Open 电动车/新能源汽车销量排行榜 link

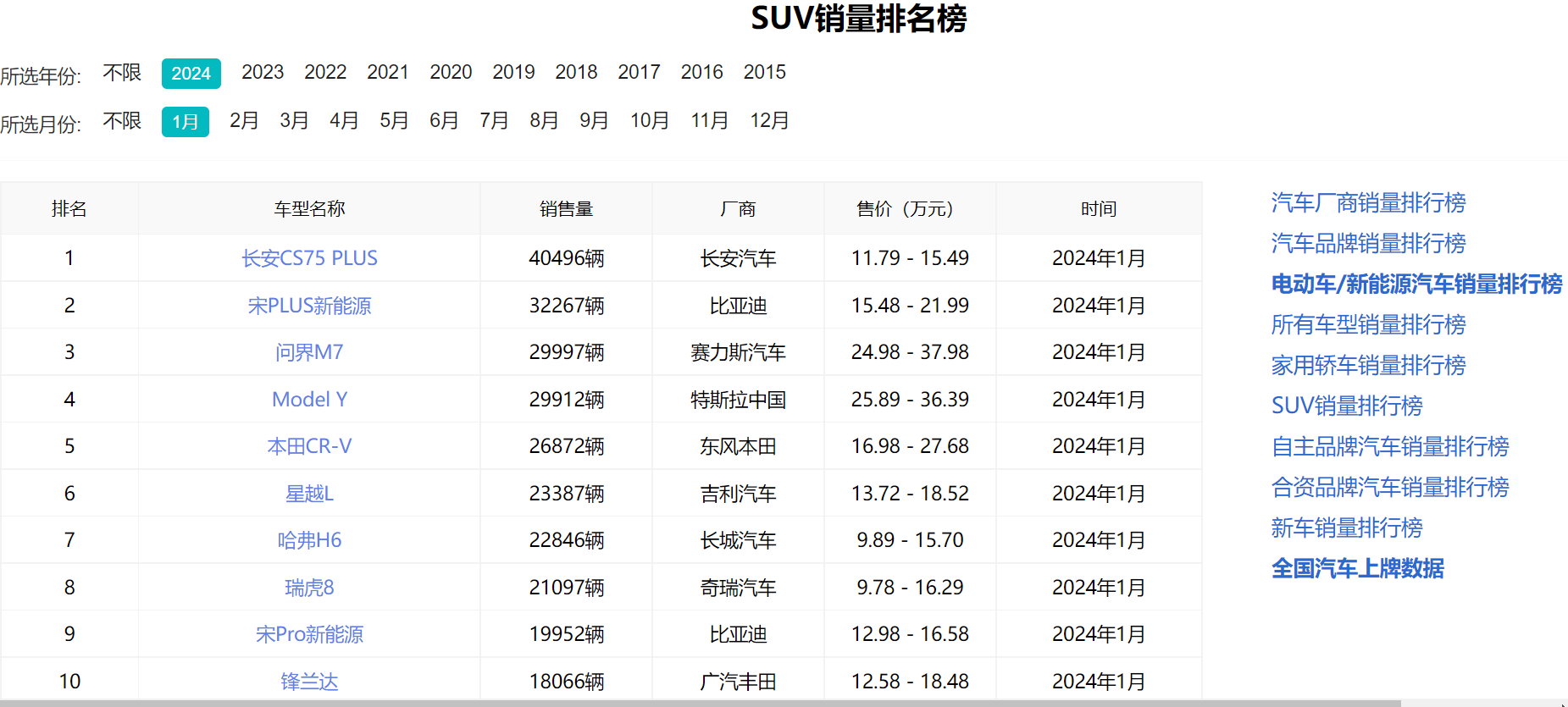(x=1416, y=284)
